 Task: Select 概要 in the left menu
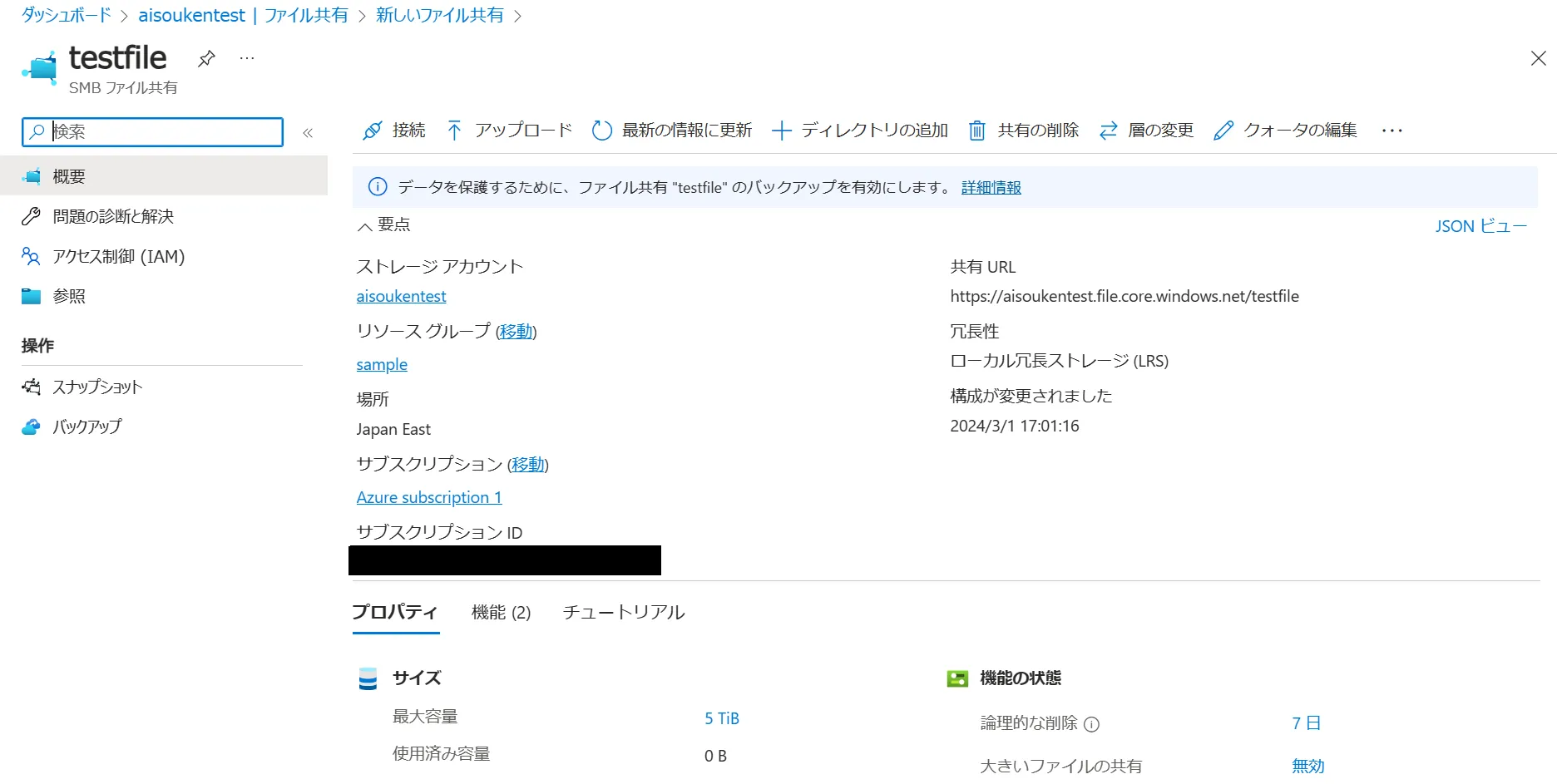164,176
